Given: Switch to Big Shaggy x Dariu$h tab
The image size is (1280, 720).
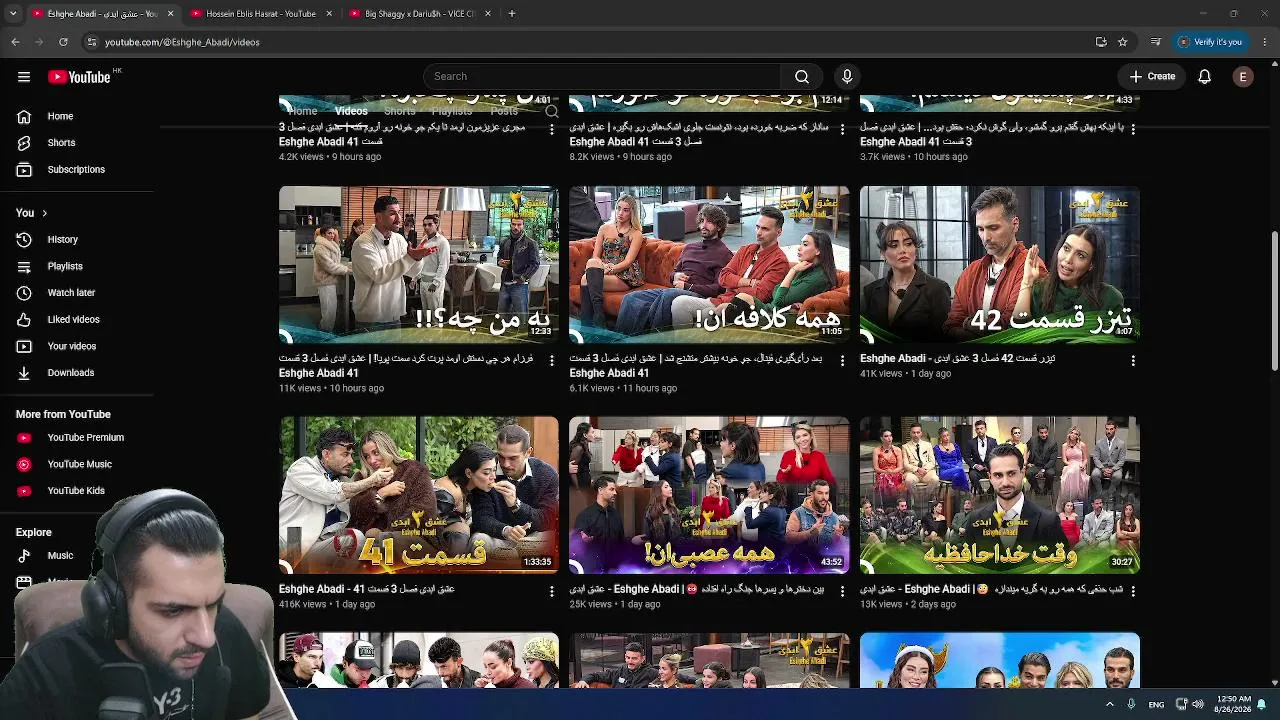Looking at the screenshot, I should [420, 14].
